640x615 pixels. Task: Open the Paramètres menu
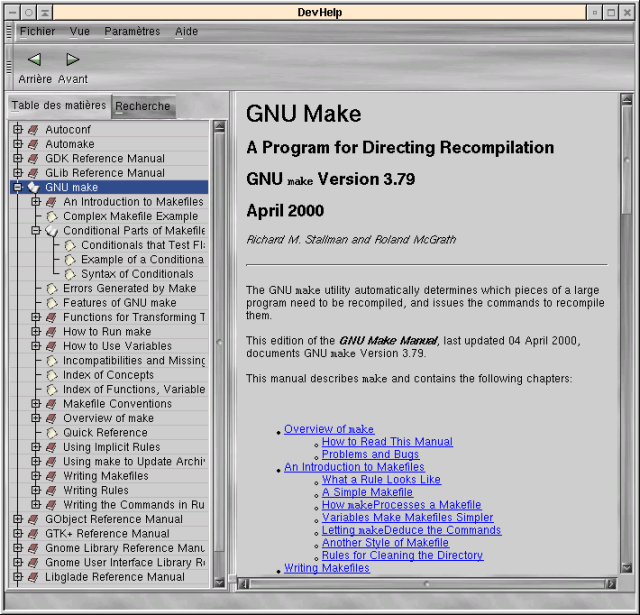(132, 31)
